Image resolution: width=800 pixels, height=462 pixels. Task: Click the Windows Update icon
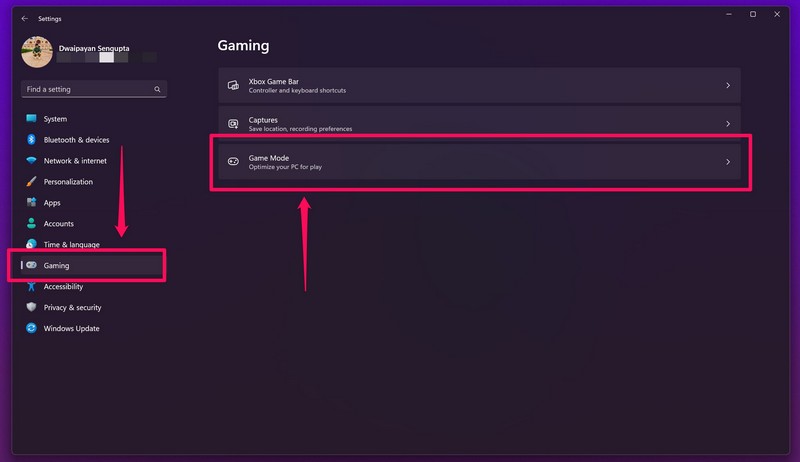(31, 329)
